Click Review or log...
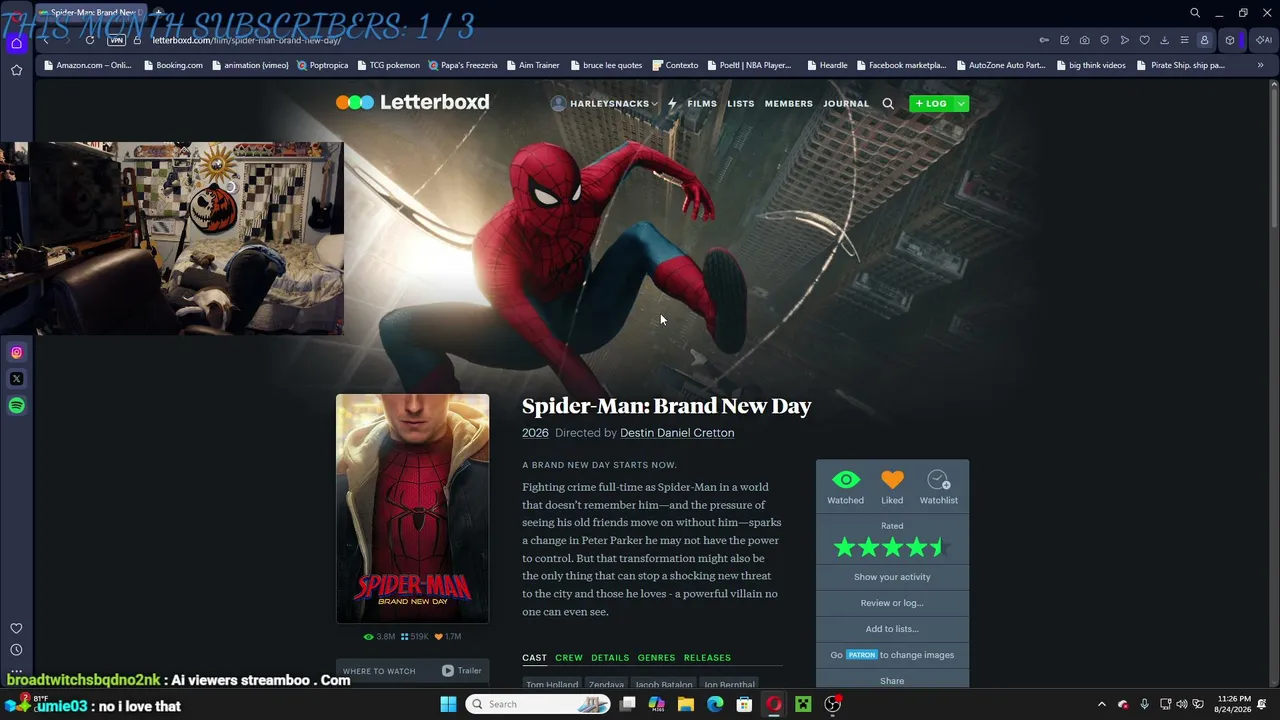 pyautogui.click(x=892, y=603)
